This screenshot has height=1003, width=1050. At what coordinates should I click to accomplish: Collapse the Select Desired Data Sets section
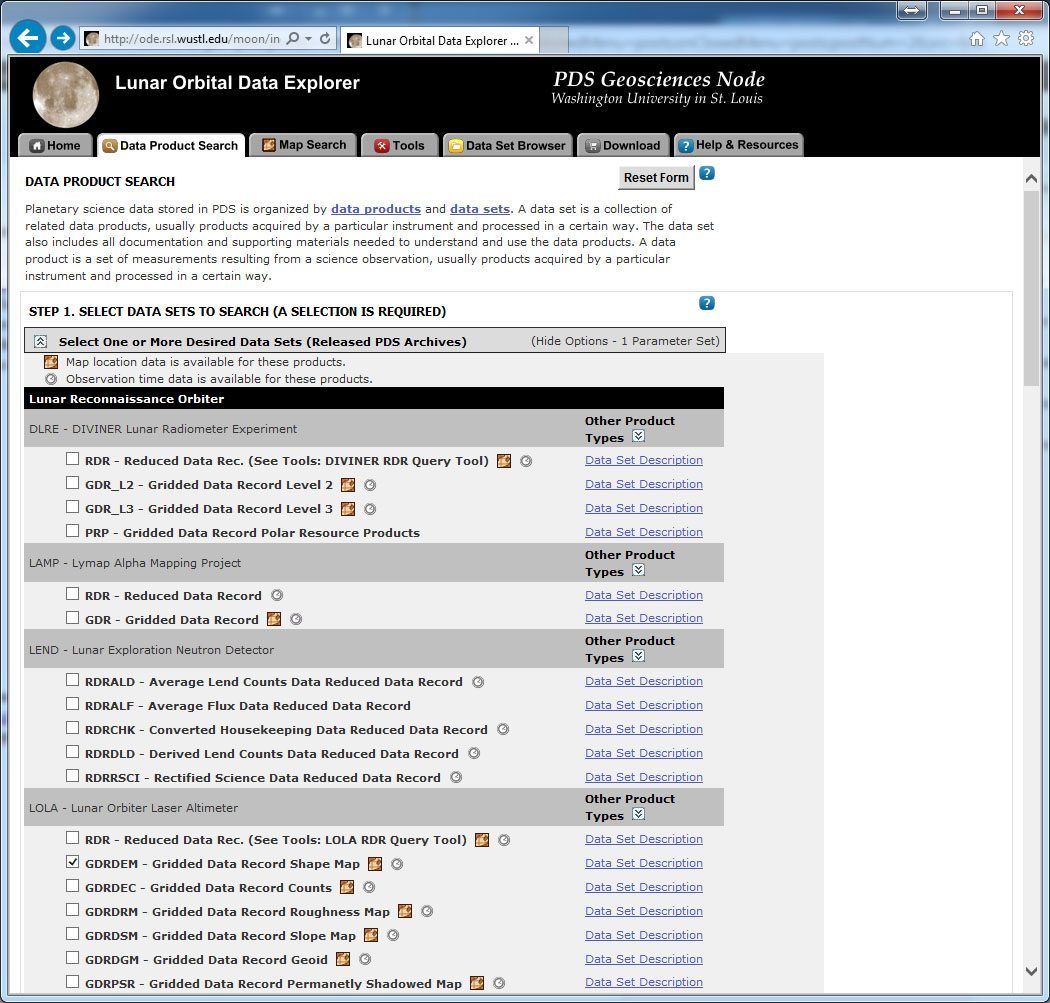coord(40,341)
